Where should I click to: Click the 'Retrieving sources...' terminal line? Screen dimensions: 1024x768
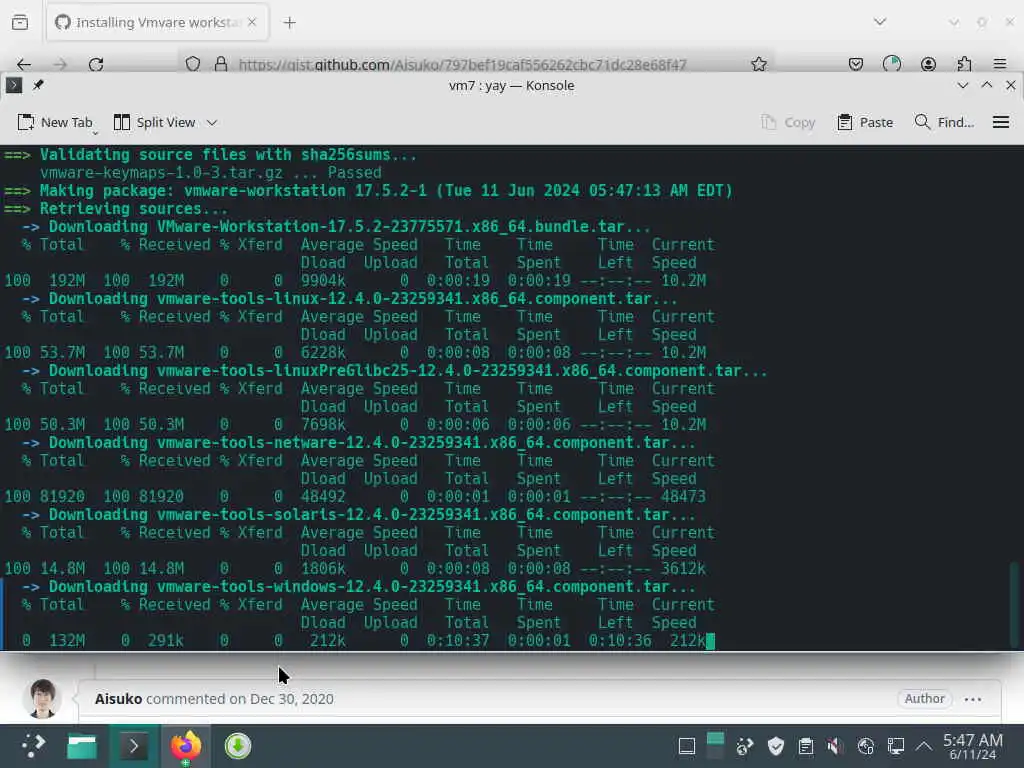133,209
